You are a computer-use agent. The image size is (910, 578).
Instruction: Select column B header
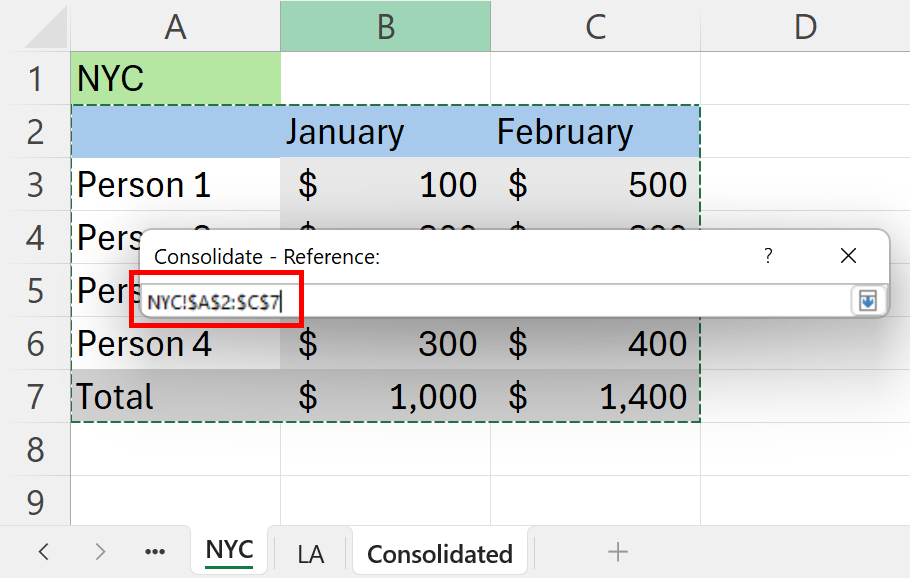click(385, 27)
